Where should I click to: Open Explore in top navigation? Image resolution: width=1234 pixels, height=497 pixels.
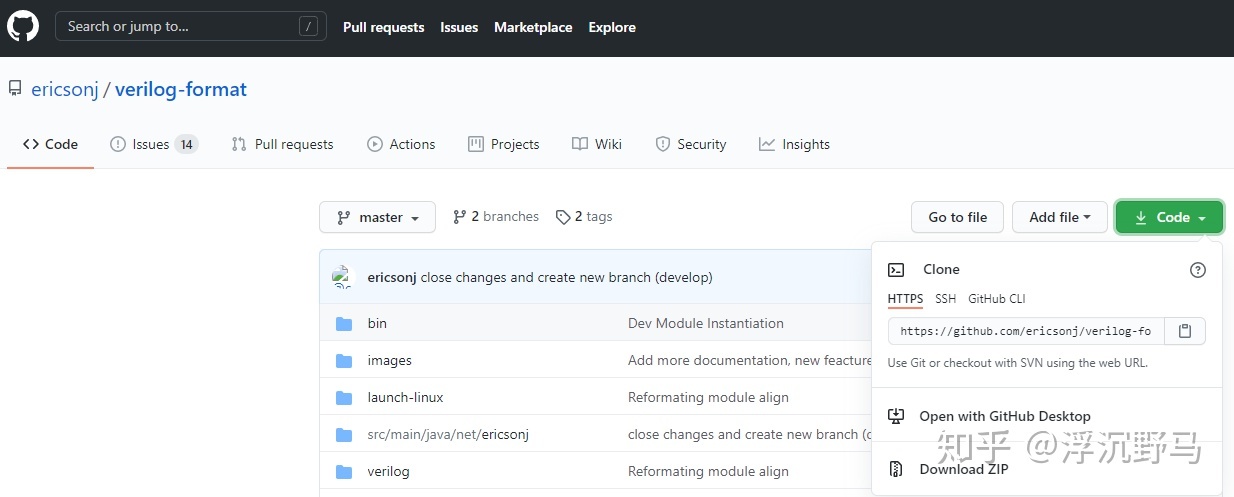pyautogui.click(x=612, y=27)
